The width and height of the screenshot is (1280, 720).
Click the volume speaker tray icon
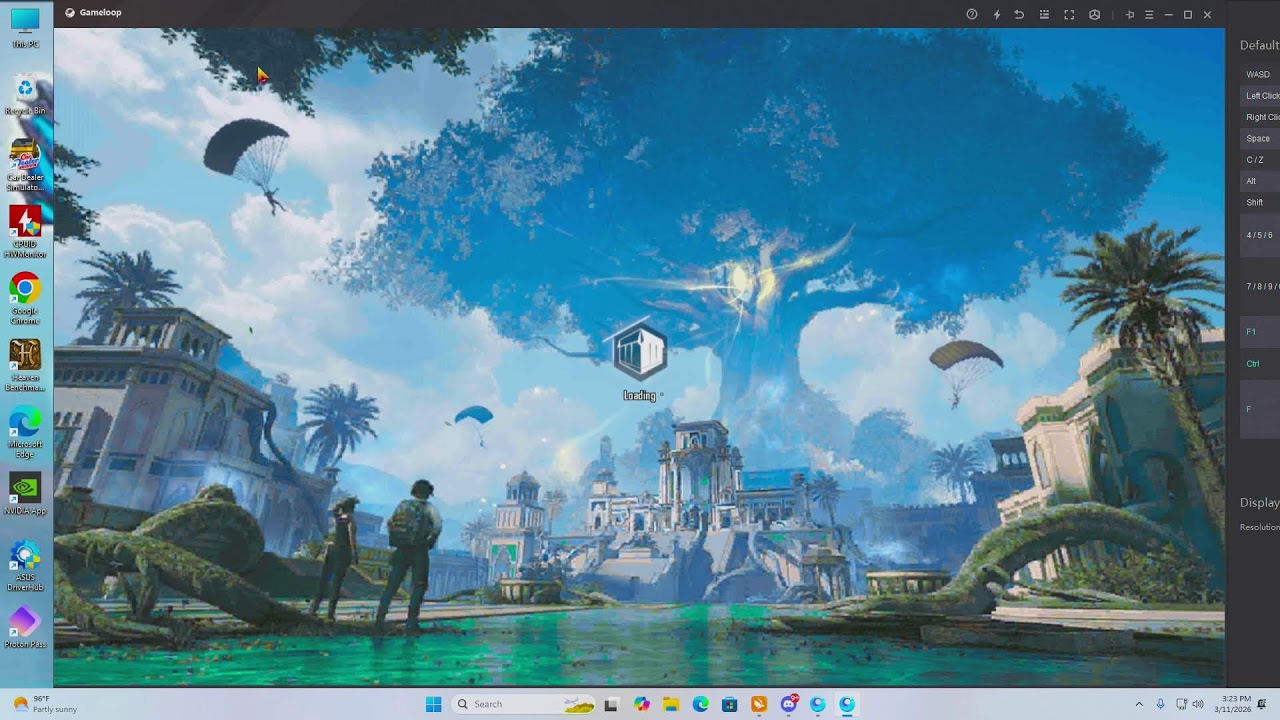coord(1198,704)
